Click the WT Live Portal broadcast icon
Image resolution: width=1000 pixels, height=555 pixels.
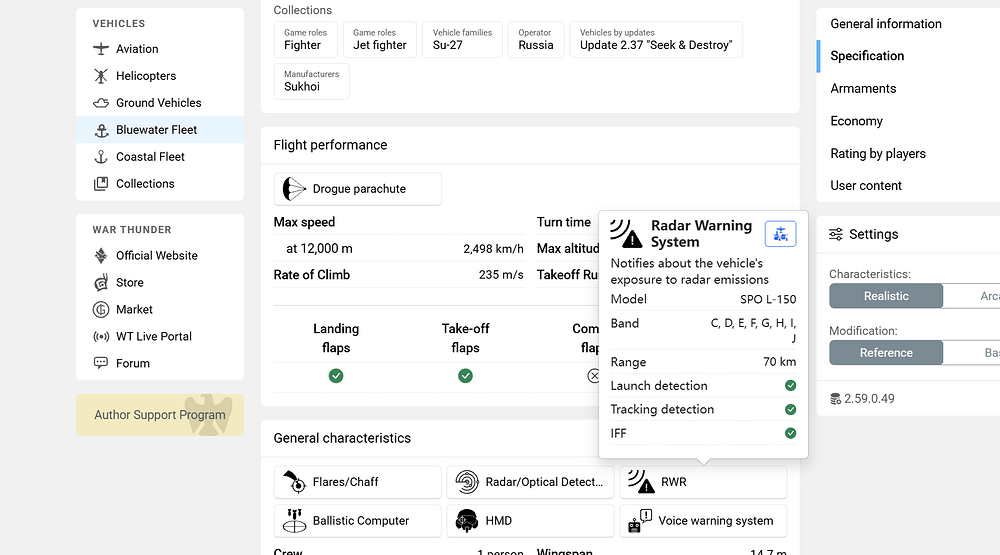coord(101,336)
